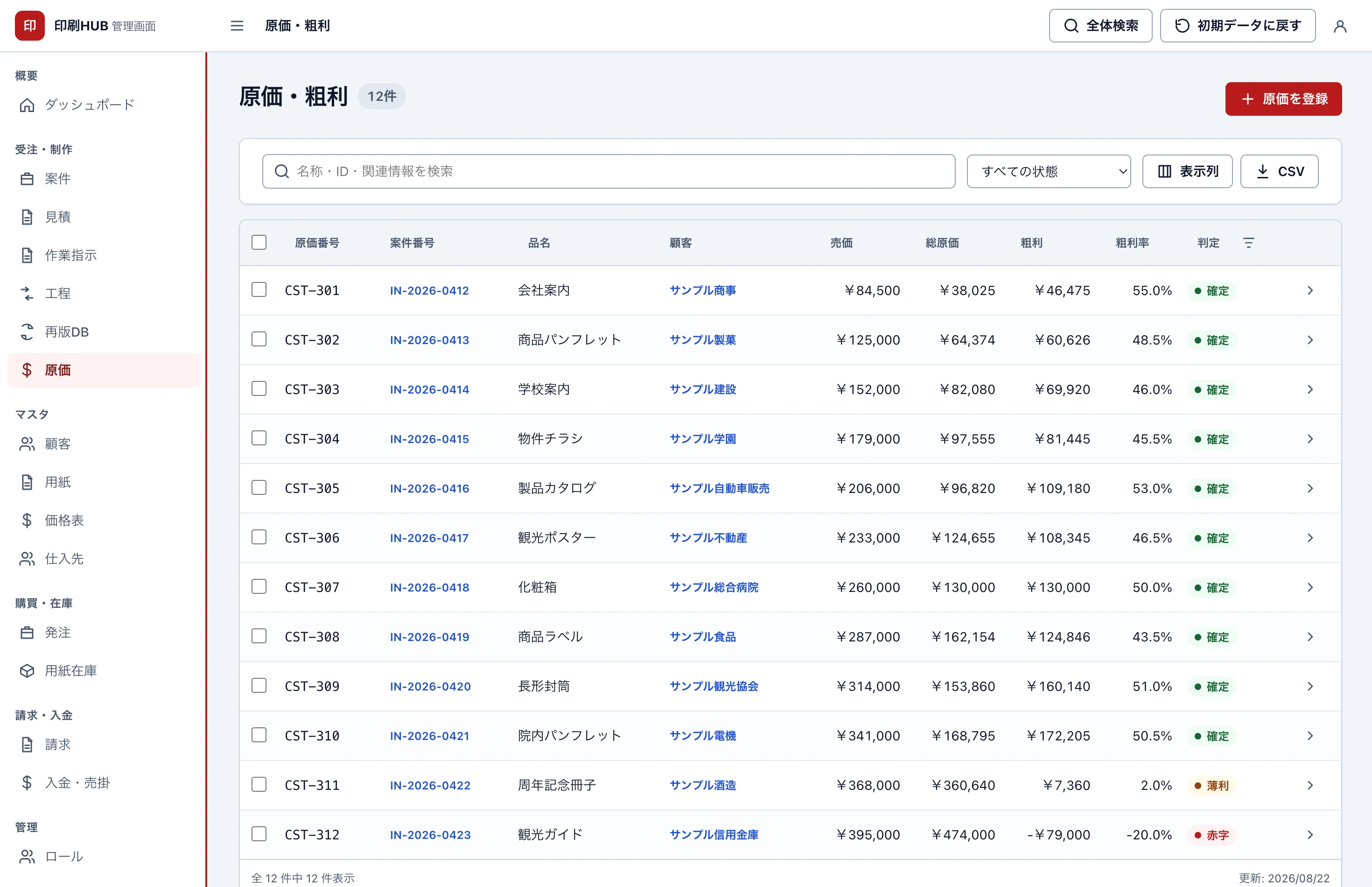
Task: Click the 作業指示 document icon
Action: pos(27,255)
